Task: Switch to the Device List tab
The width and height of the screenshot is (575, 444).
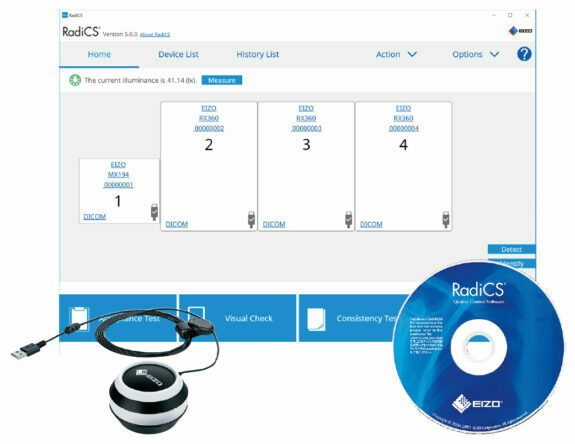Action: tap(178, 54)
